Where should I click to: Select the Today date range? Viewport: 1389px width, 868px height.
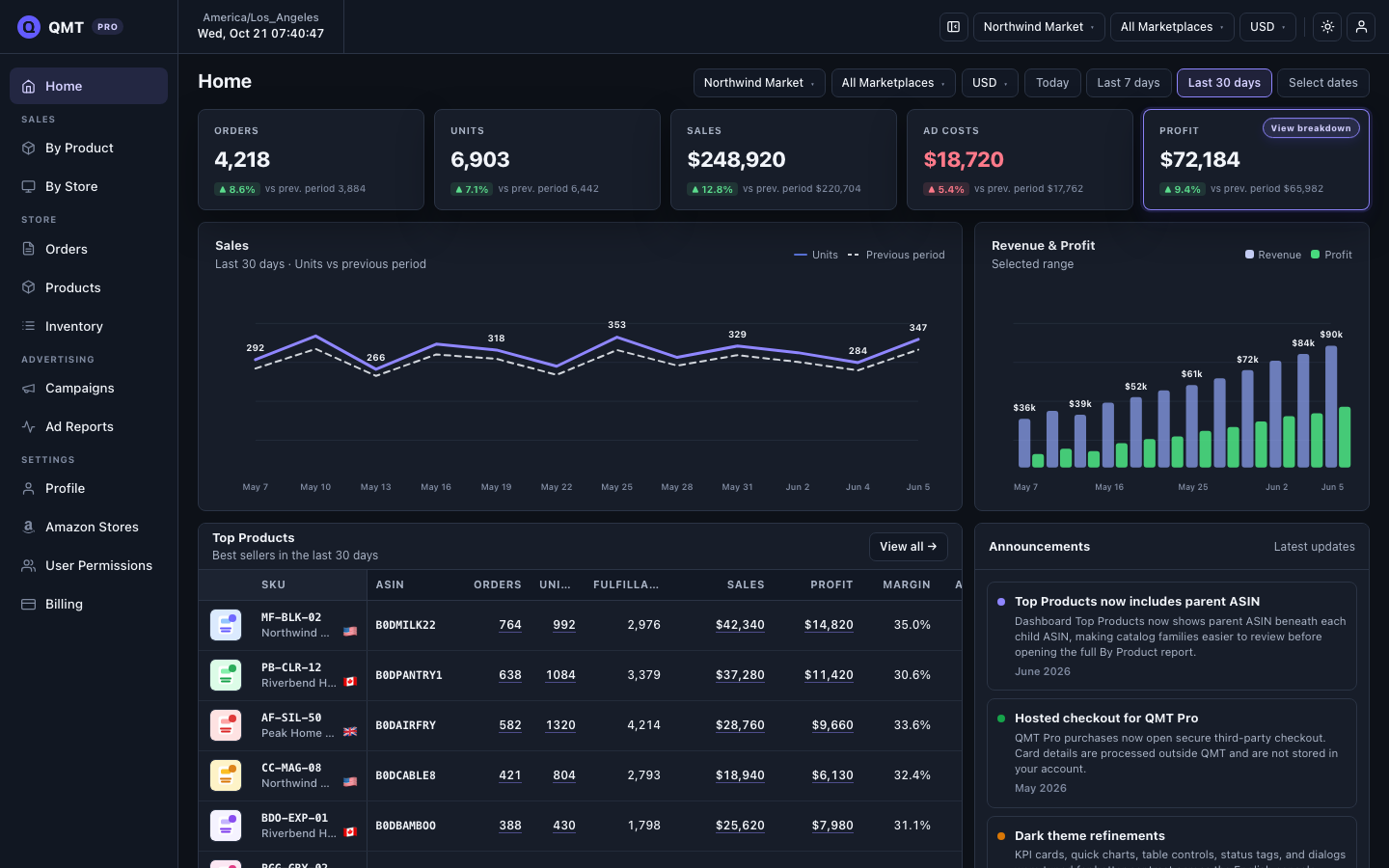pyautogui.click(x=1052, y=83)
